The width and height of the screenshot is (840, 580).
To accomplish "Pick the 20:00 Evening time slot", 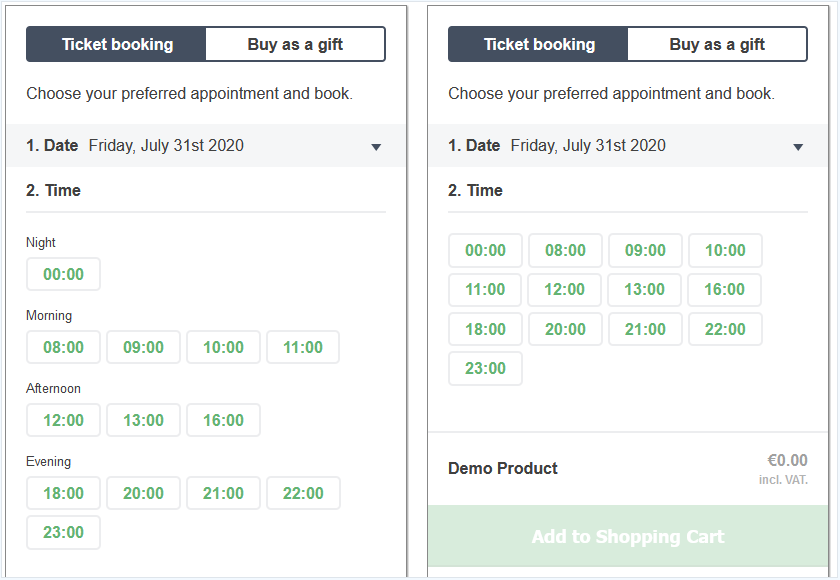I will [144, 493].
